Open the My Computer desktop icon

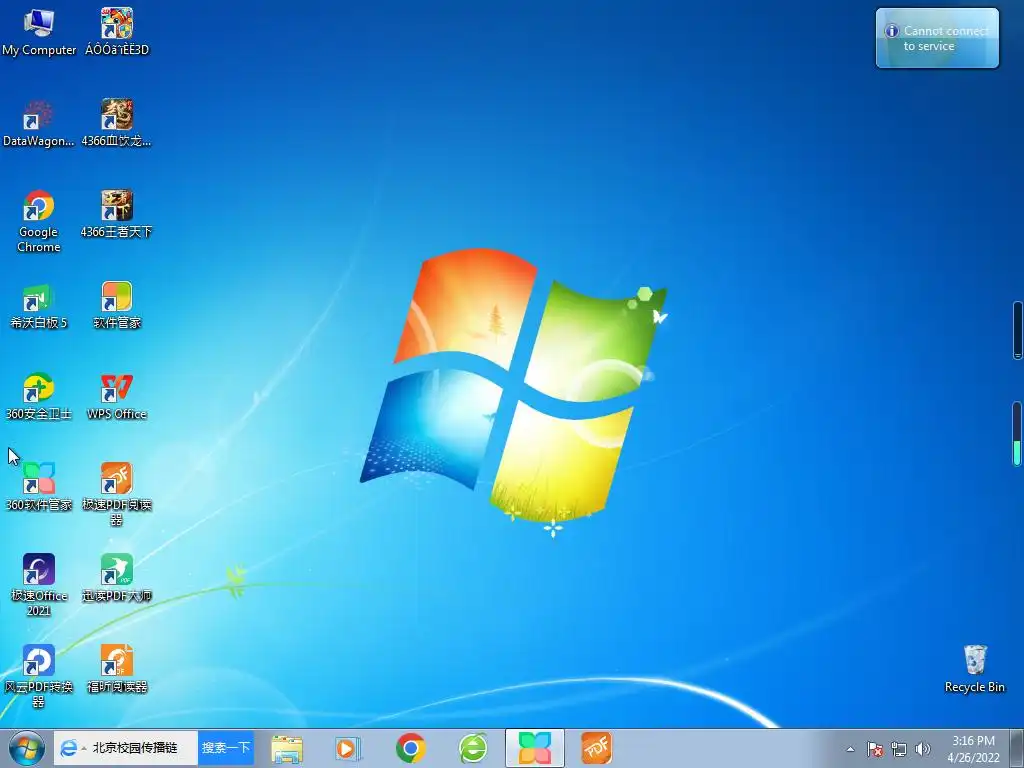tap(39, 33)
